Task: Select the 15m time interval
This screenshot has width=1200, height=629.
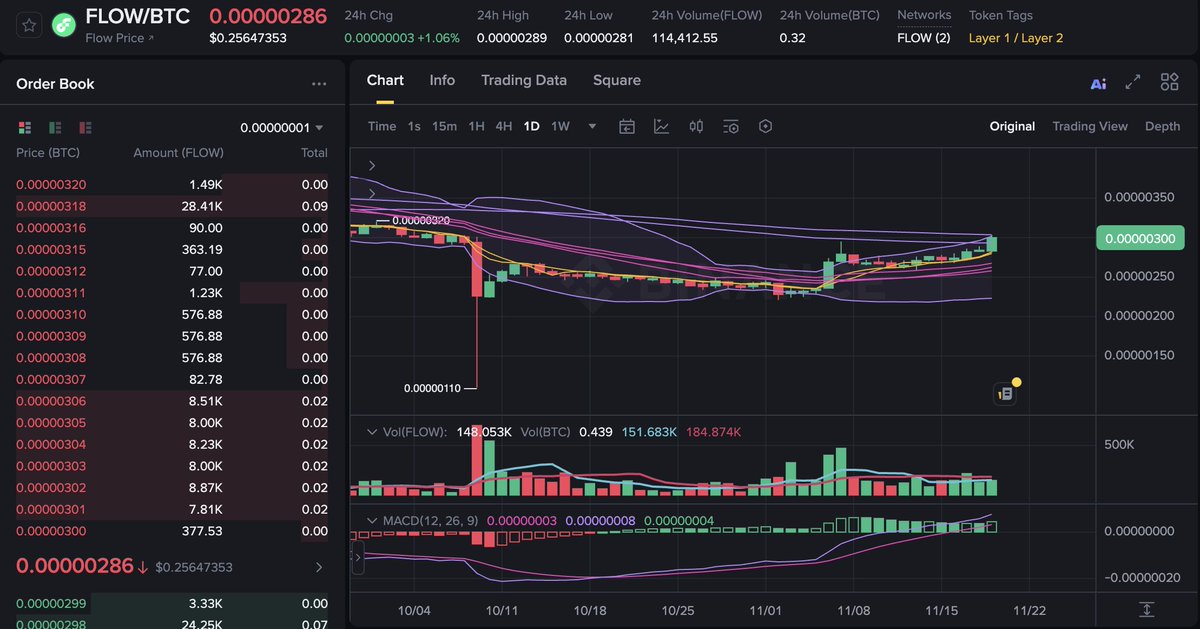Action: coord(444,126)
